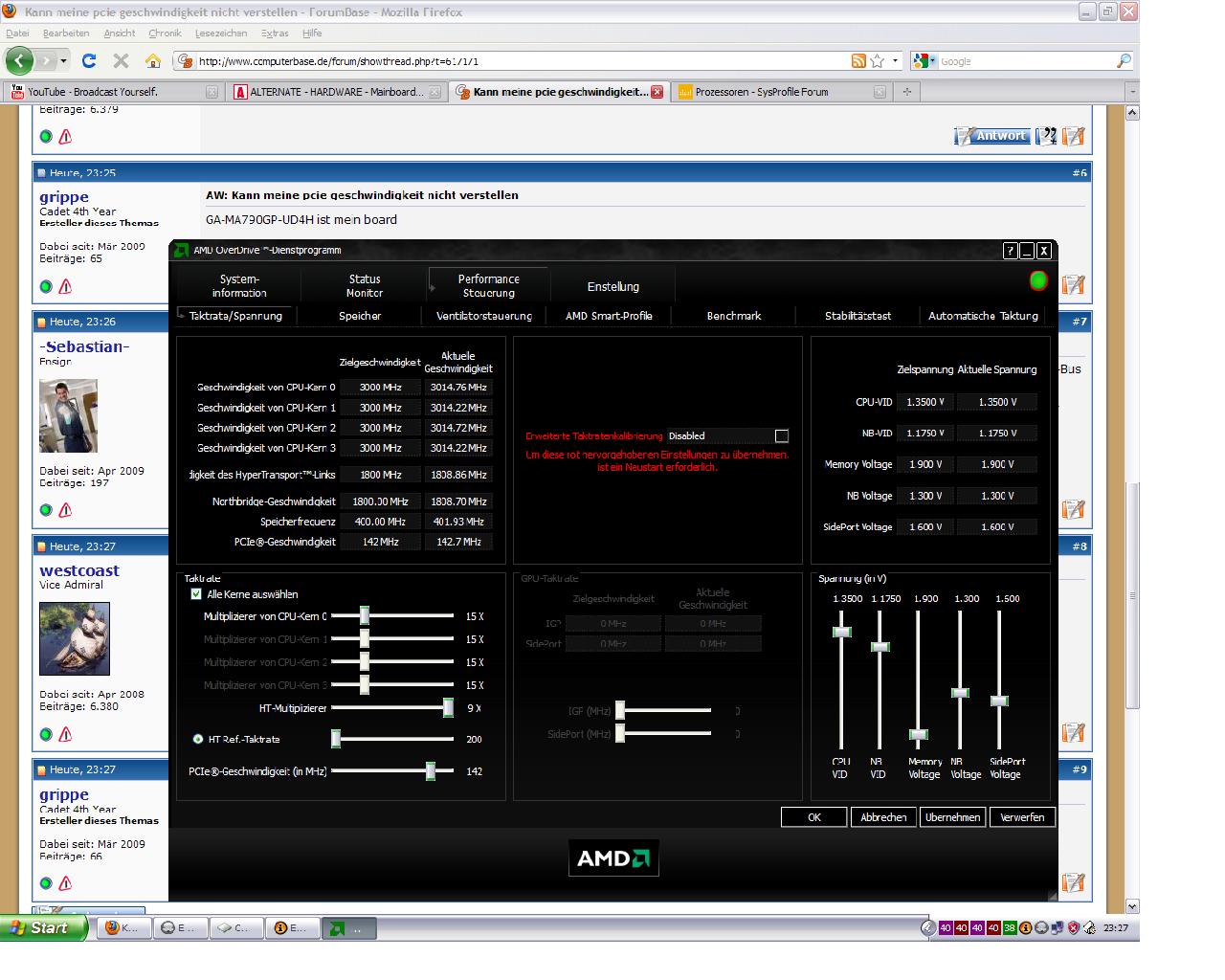This screenshot has width=1225, height=980.
Task: Close the active 'Kann meine pcie' tab
Action: 657,92
